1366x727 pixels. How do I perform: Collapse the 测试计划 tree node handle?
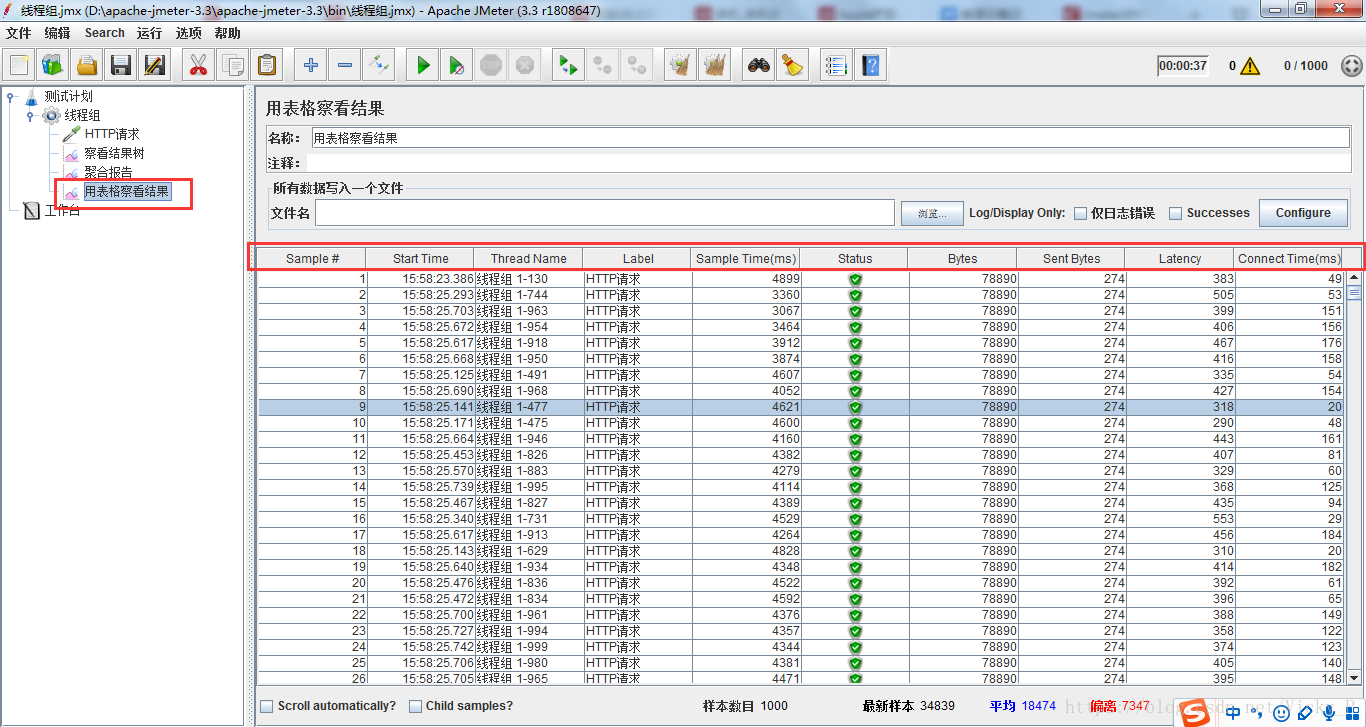pyautogui.click(x=11, y=97)
